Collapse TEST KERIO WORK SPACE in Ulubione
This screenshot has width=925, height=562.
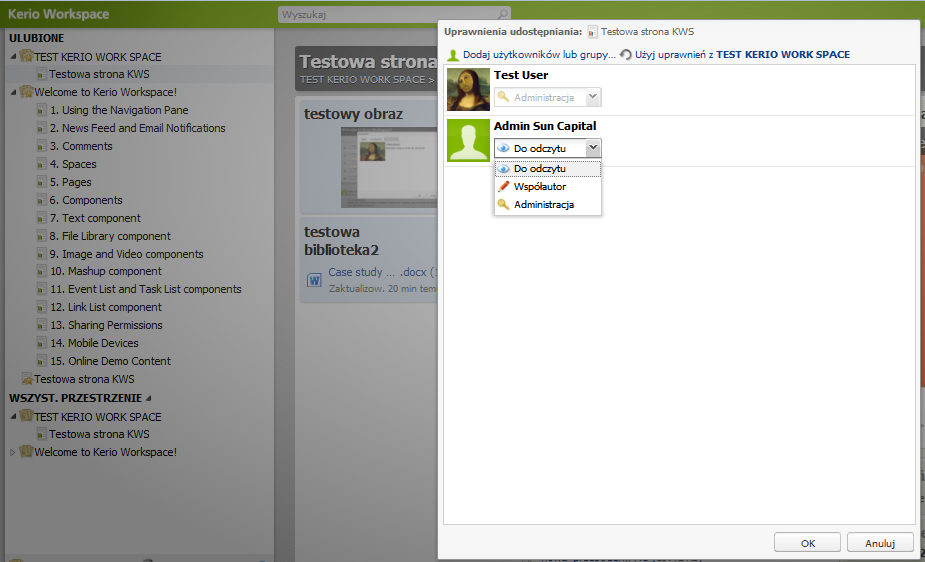point(13,57)
